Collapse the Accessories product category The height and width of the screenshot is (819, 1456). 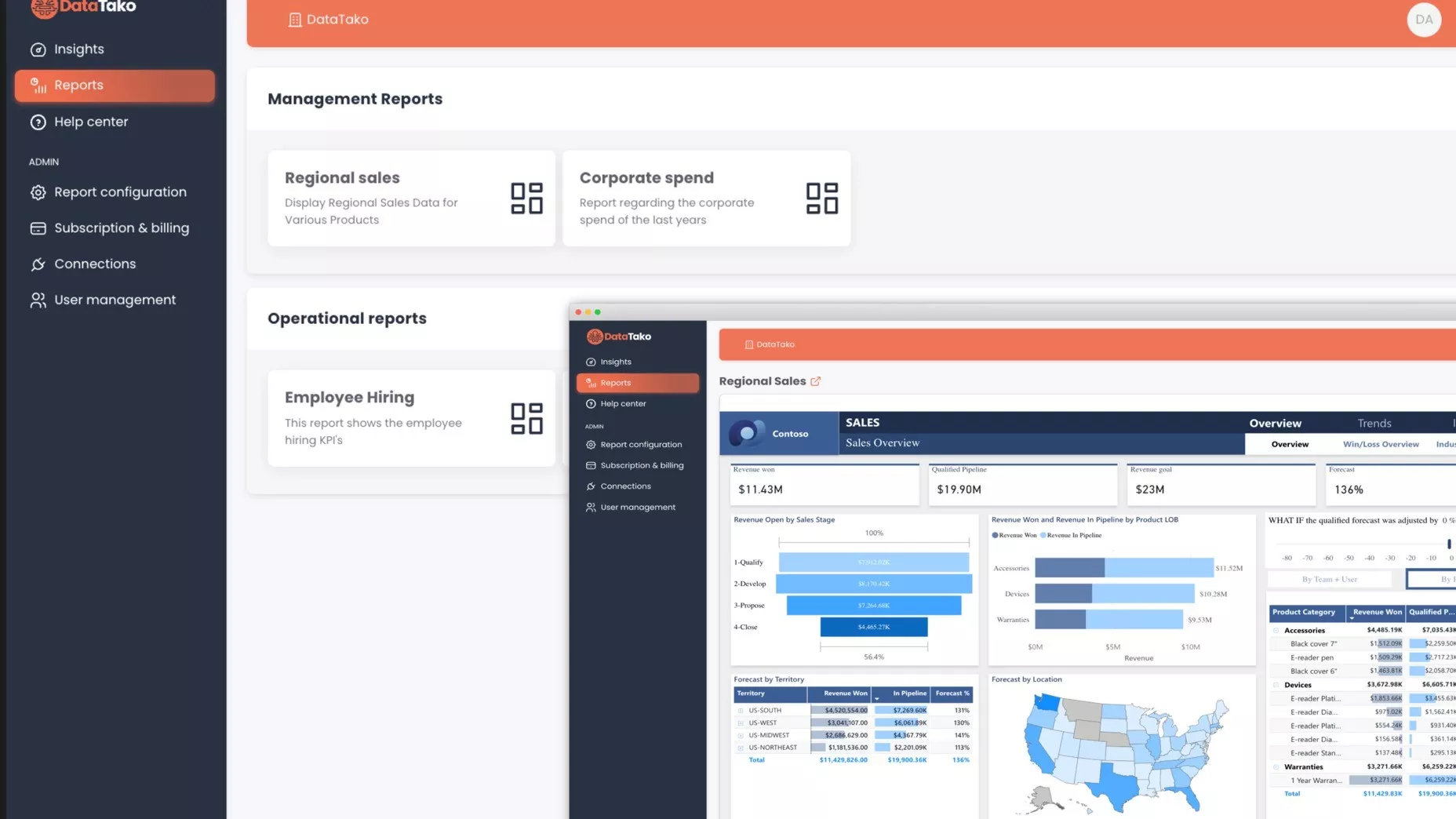coord(1276,631)
